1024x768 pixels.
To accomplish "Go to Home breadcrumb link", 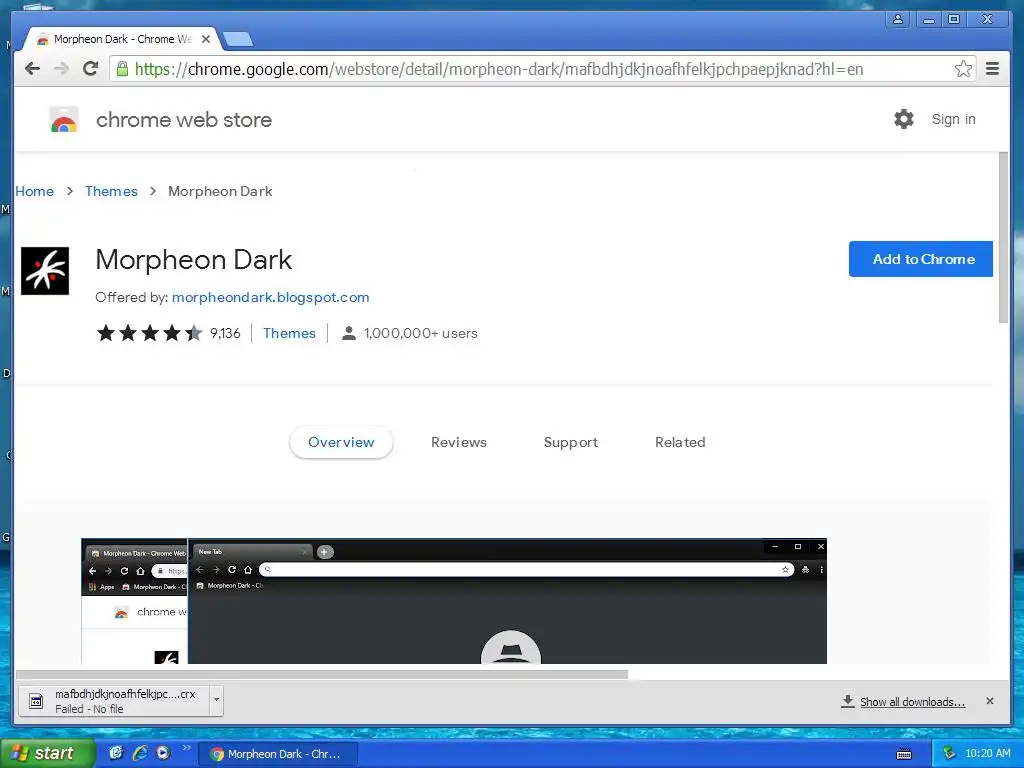I will coord(34,191).
